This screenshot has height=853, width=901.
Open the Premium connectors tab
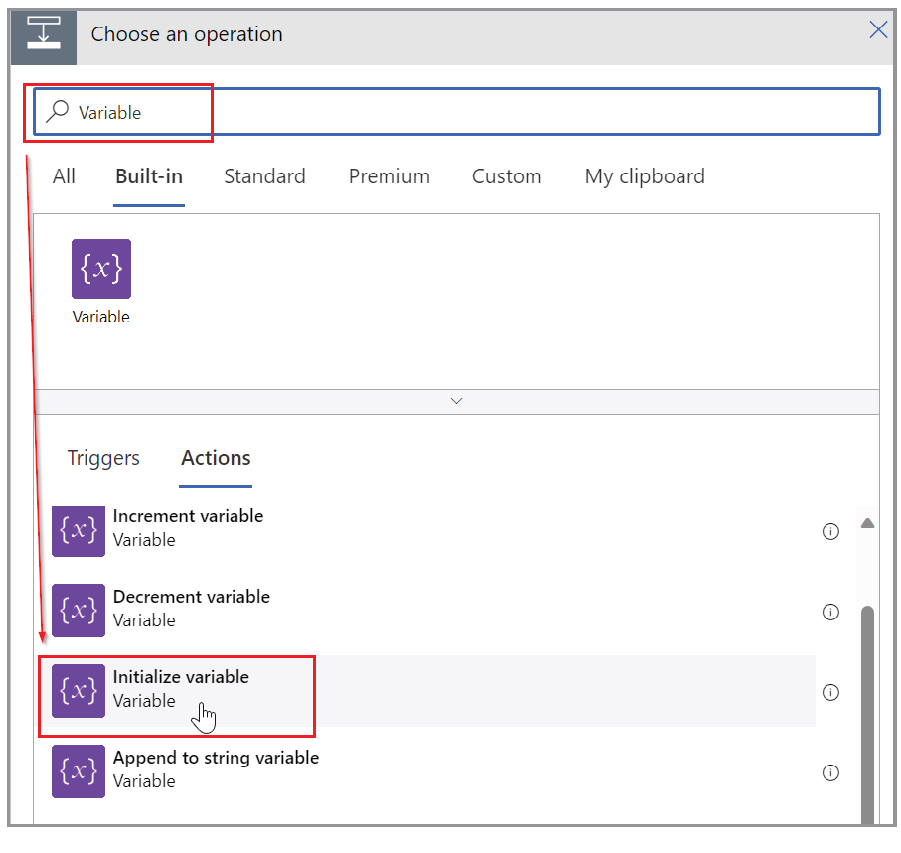[x=389, y=177]
